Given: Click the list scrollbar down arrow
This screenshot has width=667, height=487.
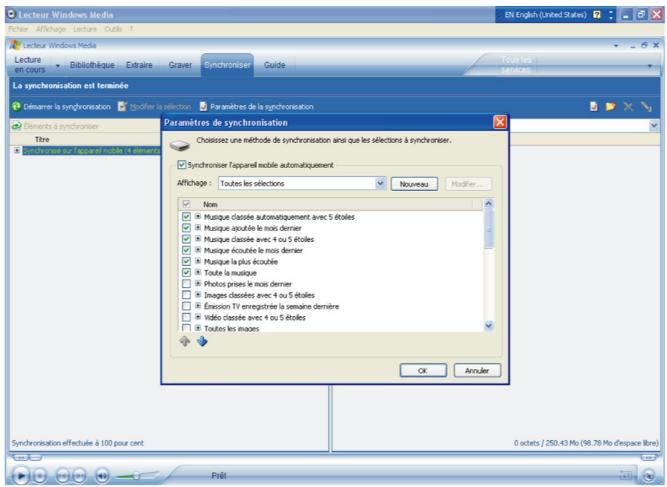Looking at the screenshot, I should click(x=488, y=326).
